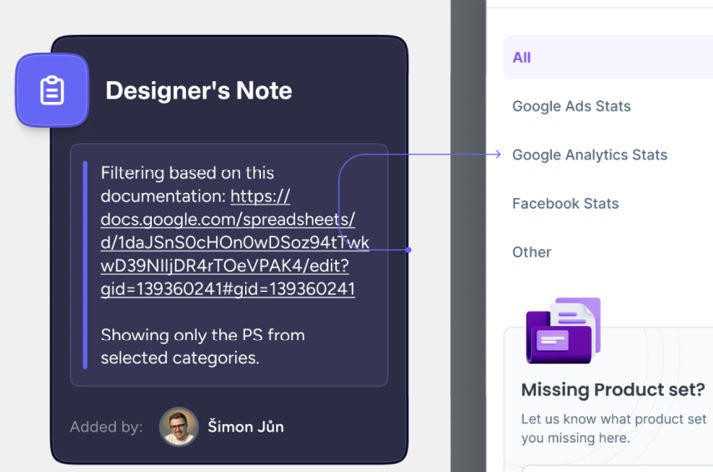Image resolution: width=713 pixels, height=472 pixels.
Task: Select the Other category
Action: point(532,252)
